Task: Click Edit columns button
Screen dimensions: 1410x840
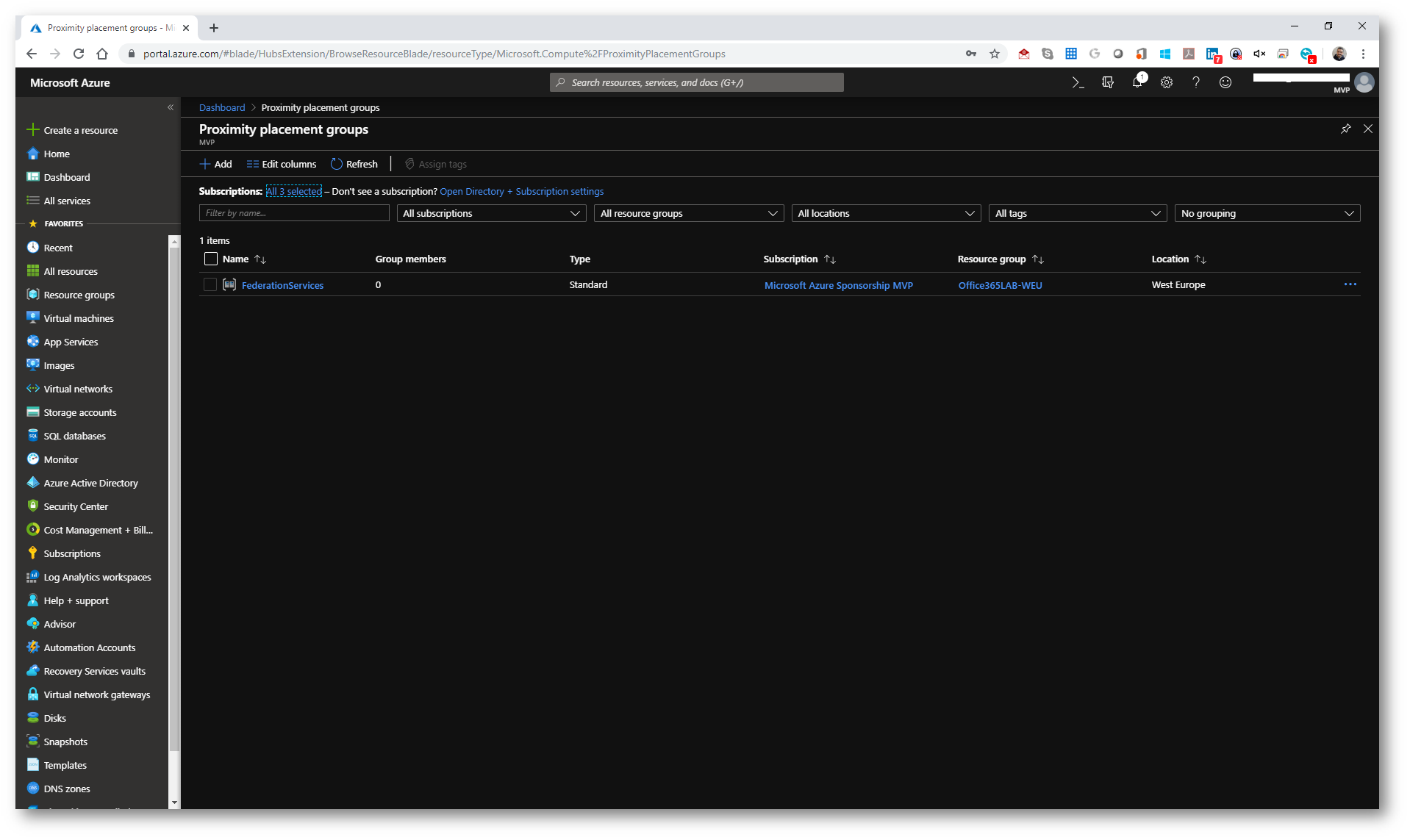Action: [282, 164]
